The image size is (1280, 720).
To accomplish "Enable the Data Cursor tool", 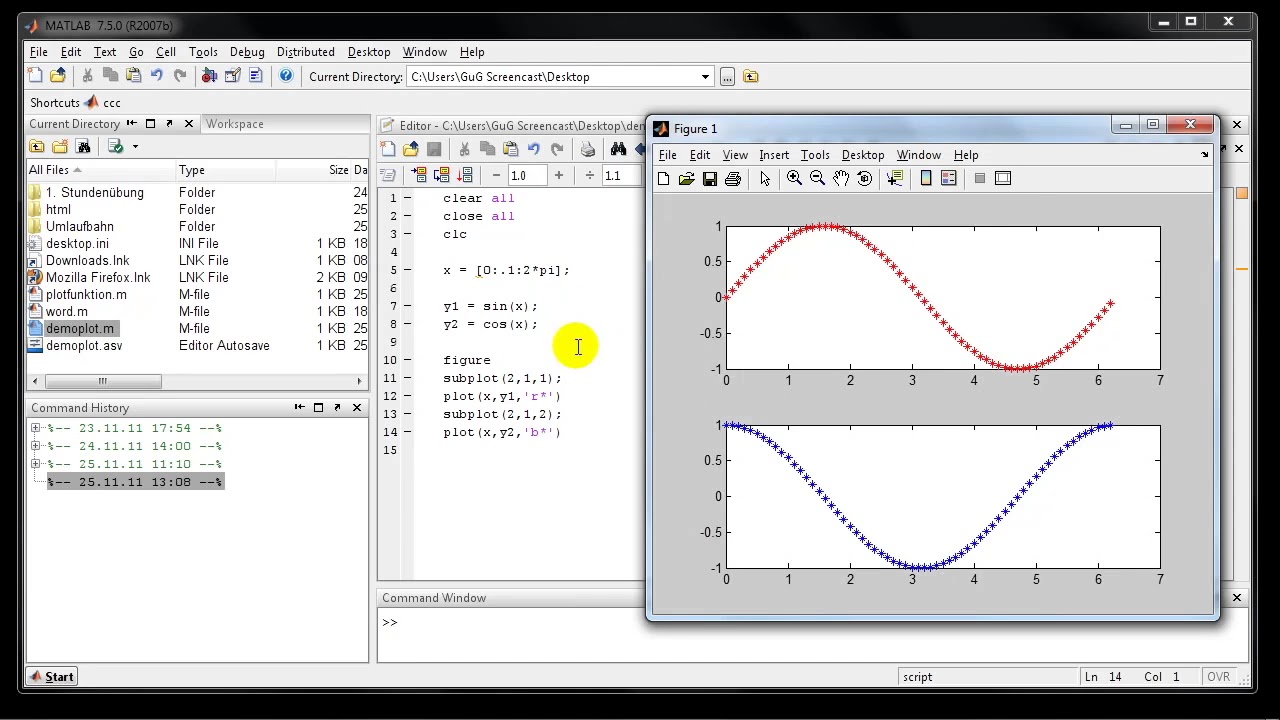I will coord(895,178).
